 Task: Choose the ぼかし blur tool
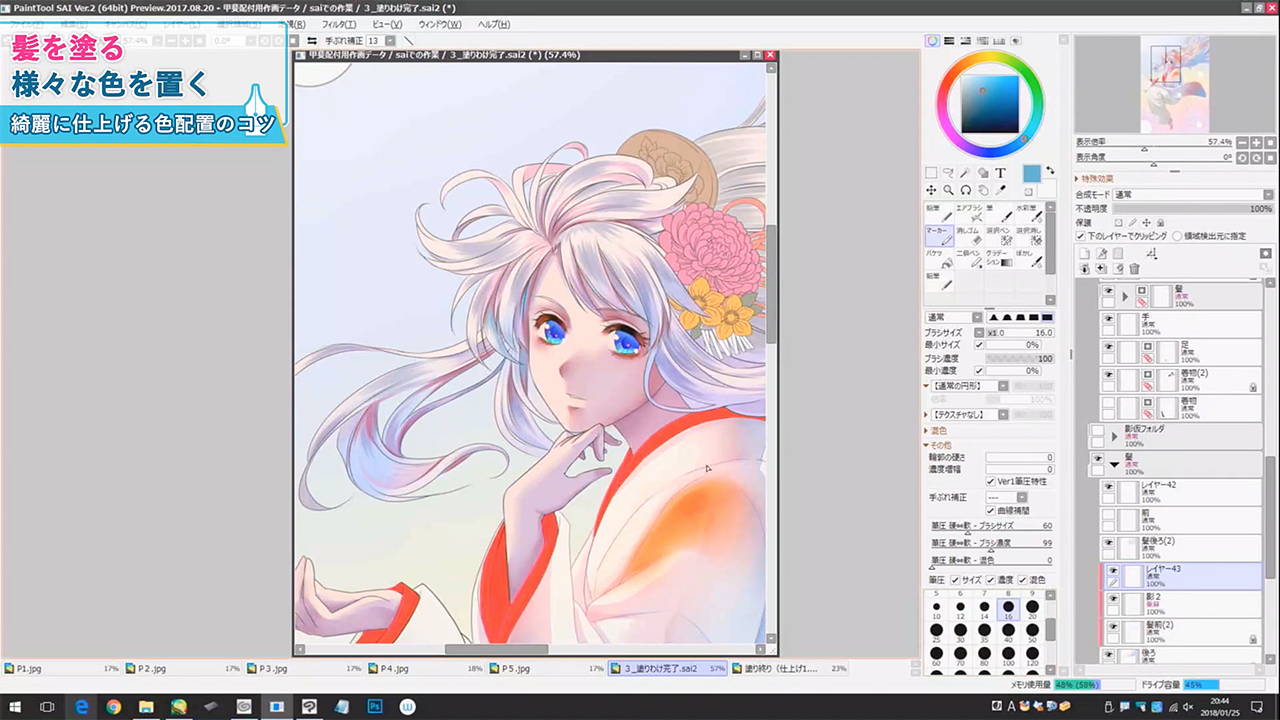coord(1030,259)
